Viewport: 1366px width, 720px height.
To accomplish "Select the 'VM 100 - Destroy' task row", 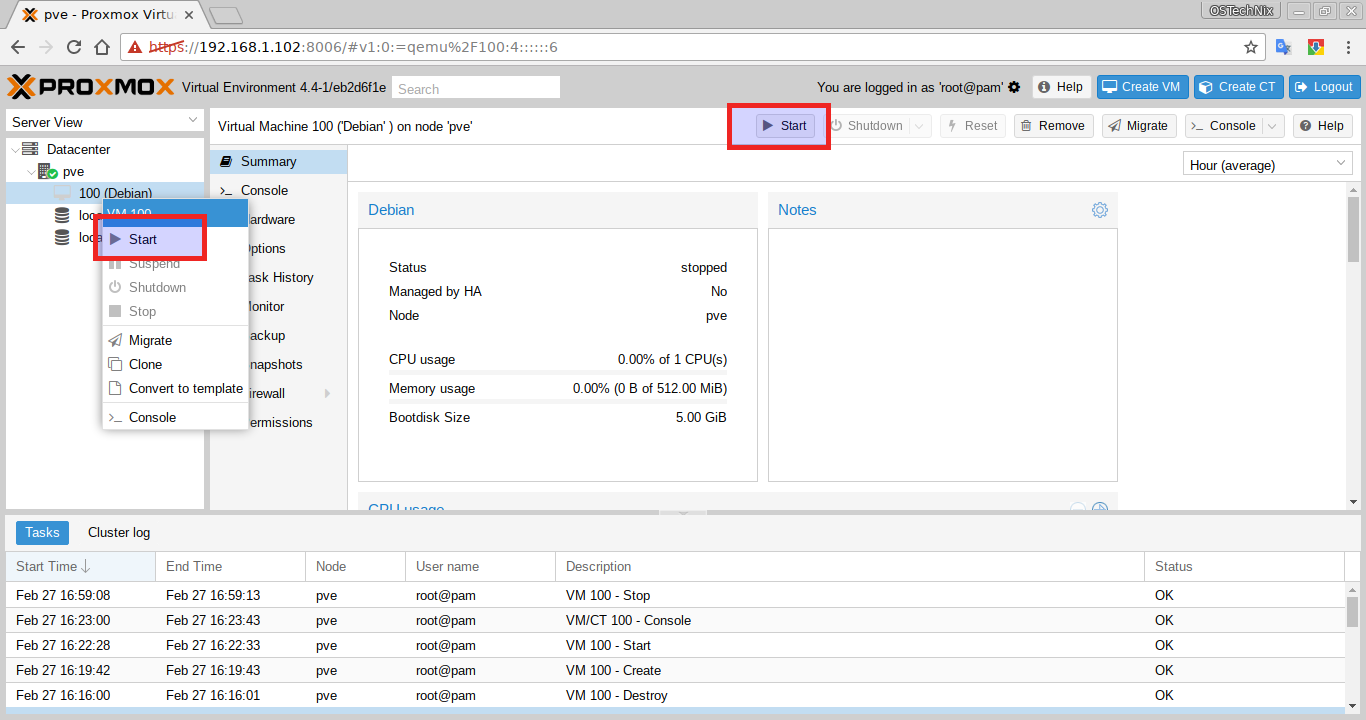I will 675,695.
